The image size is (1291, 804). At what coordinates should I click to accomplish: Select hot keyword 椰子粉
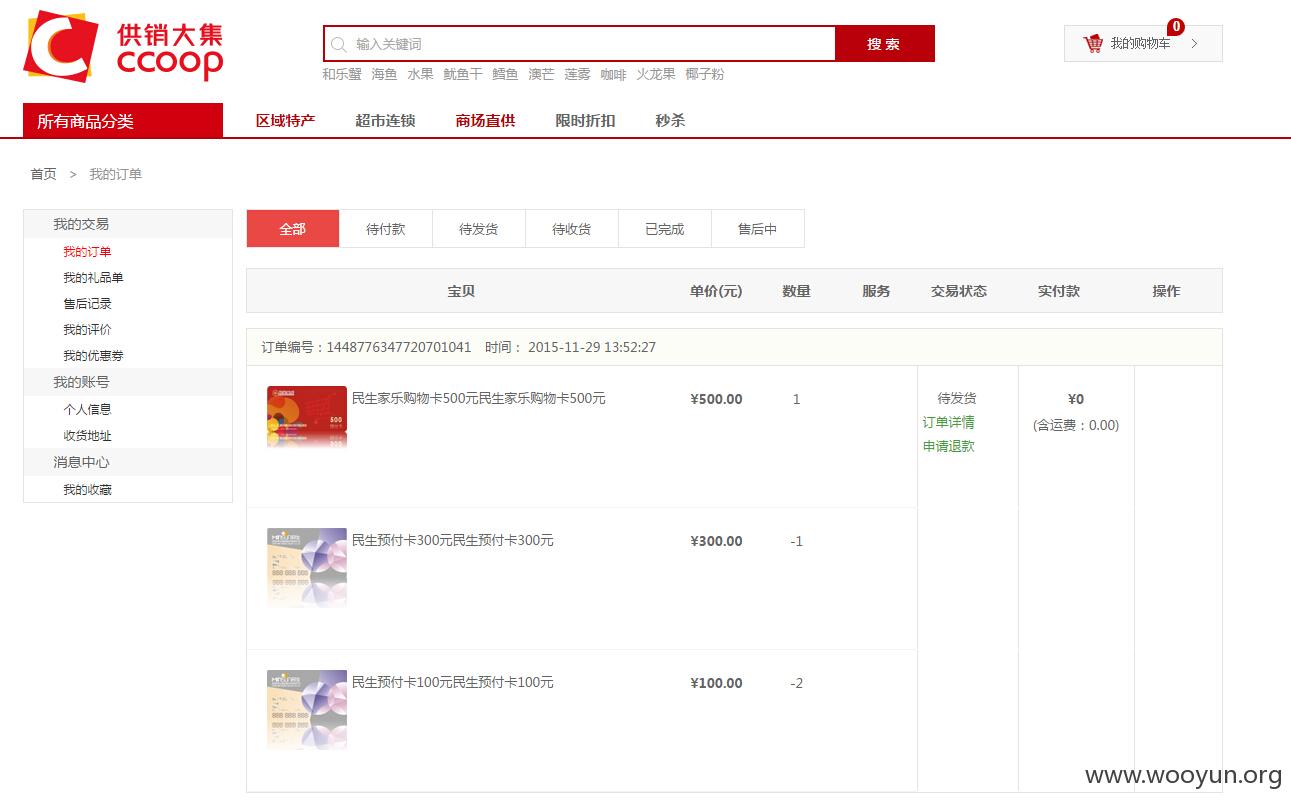705,74
